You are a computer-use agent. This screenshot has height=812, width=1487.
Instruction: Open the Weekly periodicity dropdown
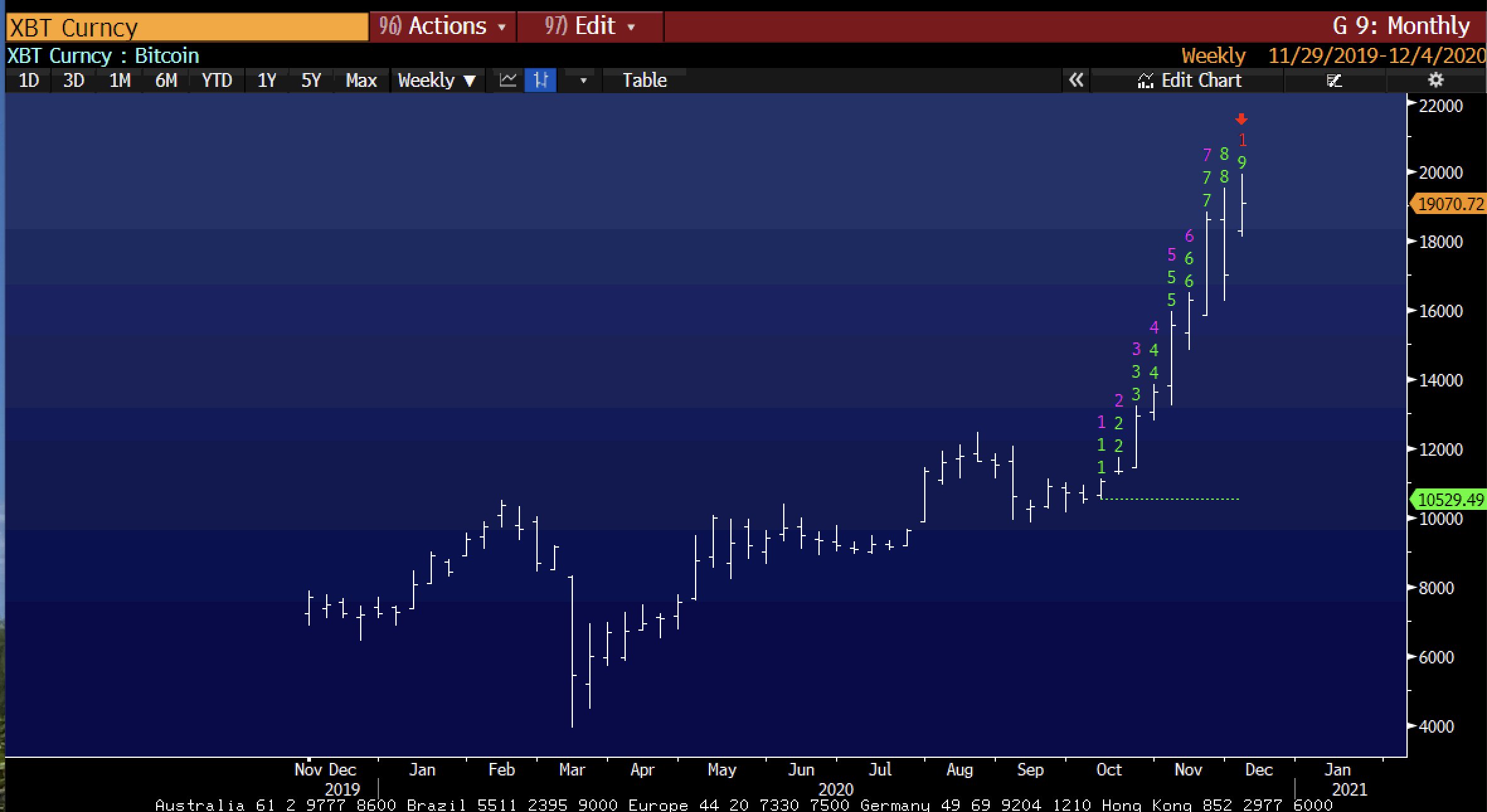tap(437, 81)
